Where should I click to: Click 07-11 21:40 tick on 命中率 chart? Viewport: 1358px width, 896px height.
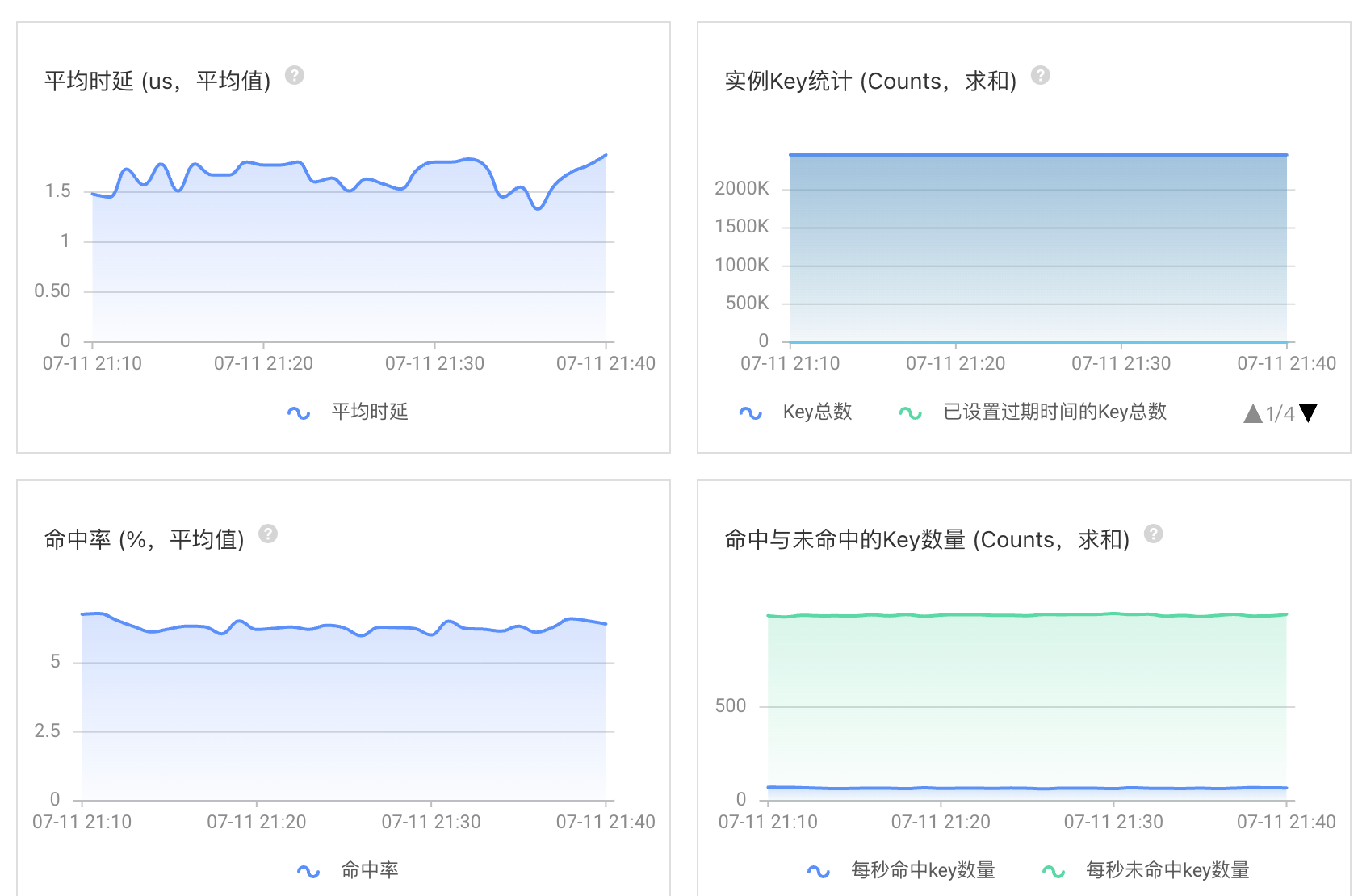point(606,822)
